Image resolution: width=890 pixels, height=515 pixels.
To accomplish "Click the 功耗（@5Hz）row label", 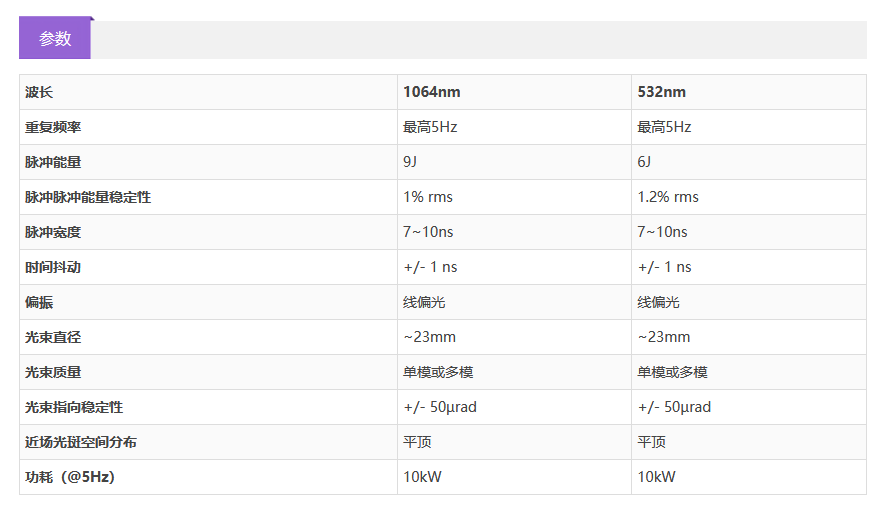I will point(70,477).
